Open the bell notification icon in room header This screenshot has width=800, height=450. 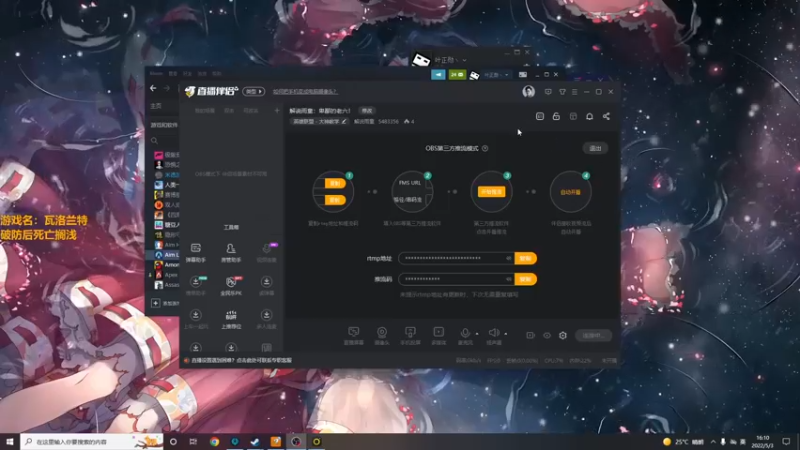point(589,116)
